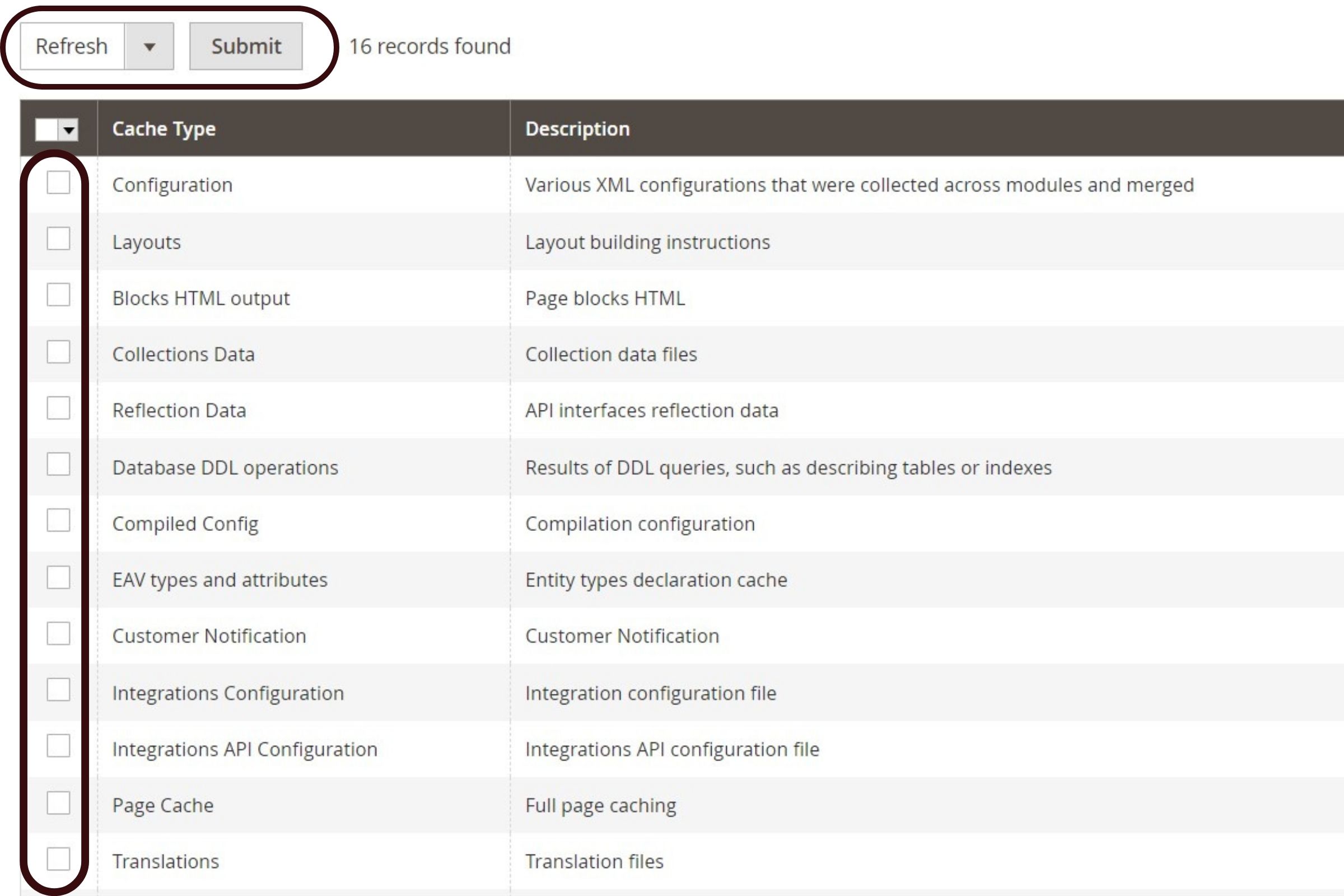
Task: Click the Submit button
Action: [246, 46]
